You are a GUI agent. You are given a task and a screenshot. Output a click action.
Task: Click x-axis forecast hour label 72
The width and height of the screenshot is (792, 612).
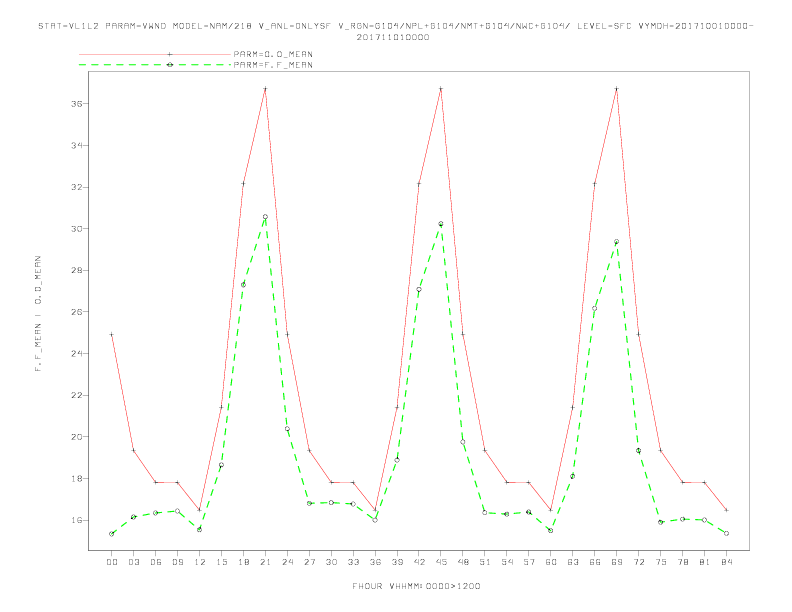point(638,562)
